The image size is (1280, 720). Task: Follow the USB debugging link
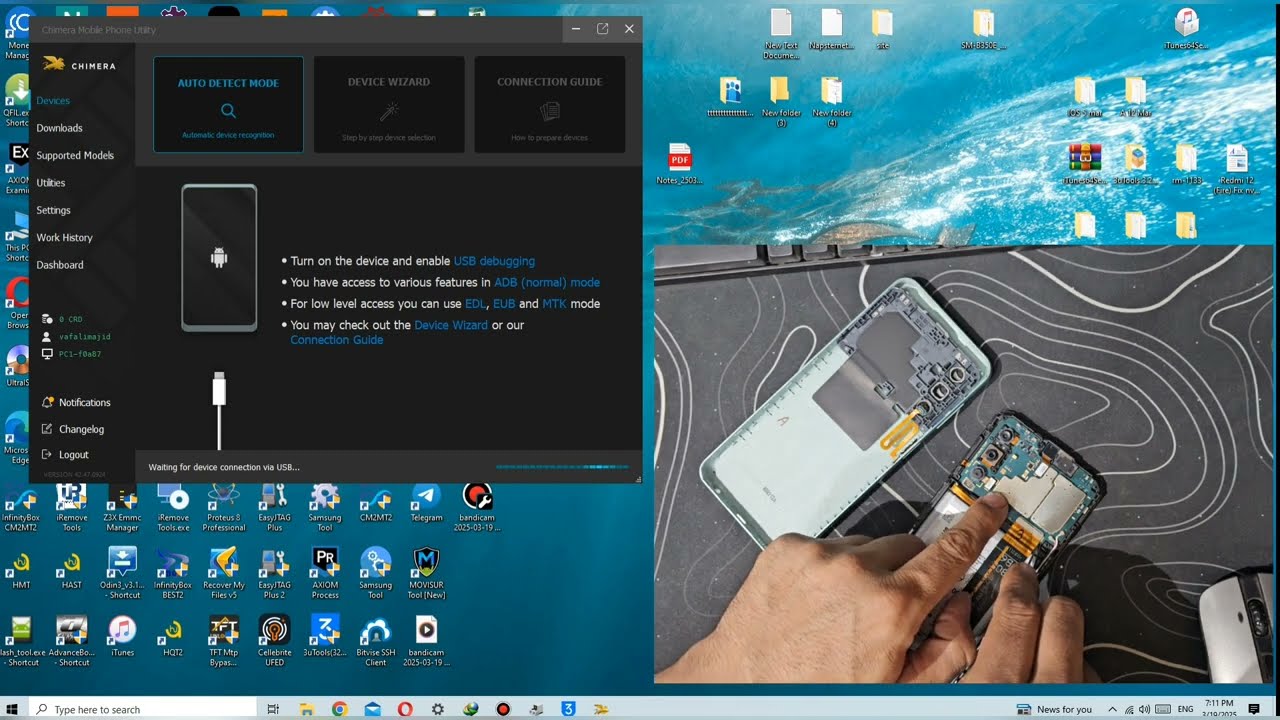494,261
